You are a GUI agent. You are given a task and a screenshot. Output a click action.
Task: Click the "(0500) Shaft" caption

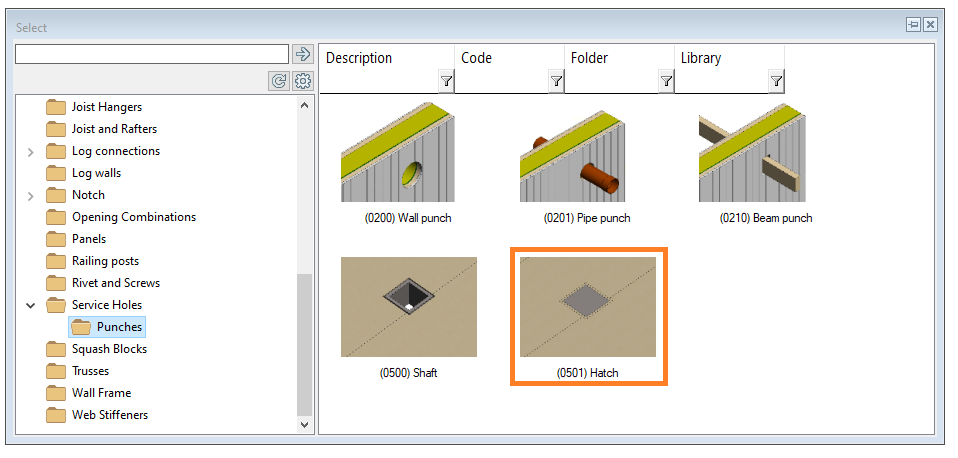coord(408,373)
